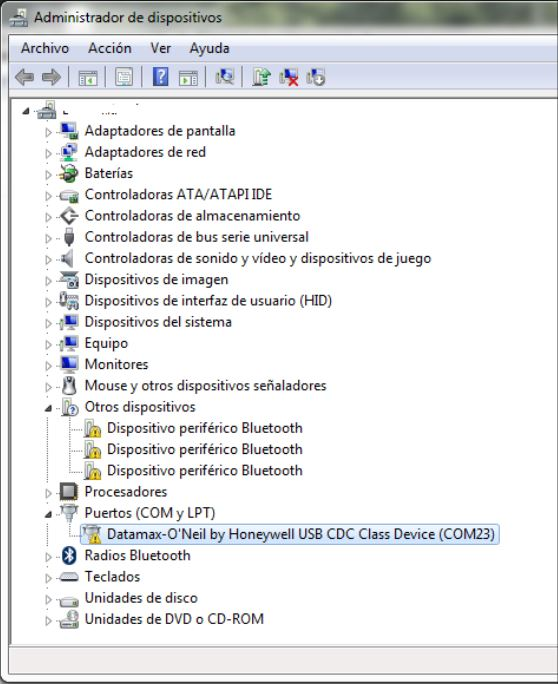The image size is (558, 684).
Task: Select the HID devices icon
Action: point(69,301)
